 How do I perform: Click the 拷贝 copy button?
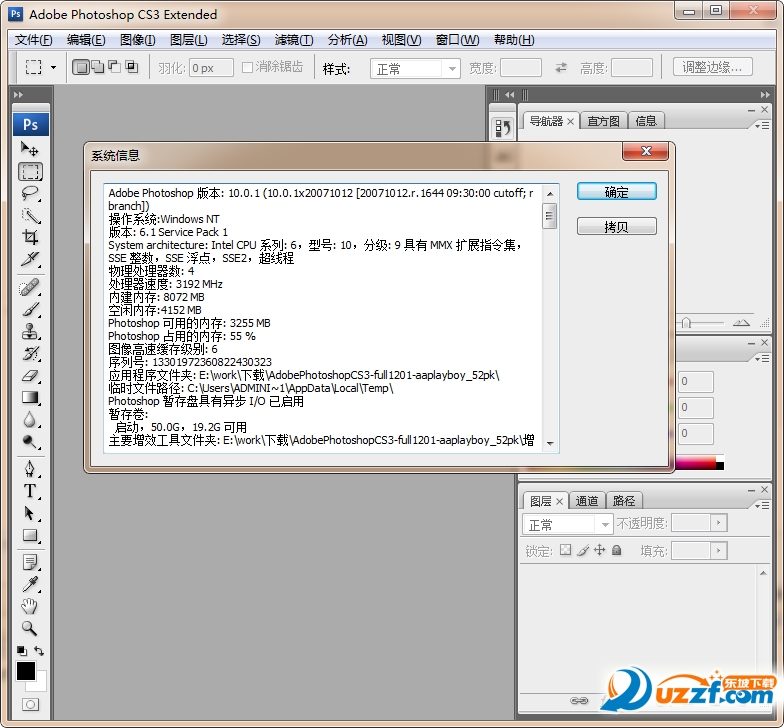tap(616, 226)
